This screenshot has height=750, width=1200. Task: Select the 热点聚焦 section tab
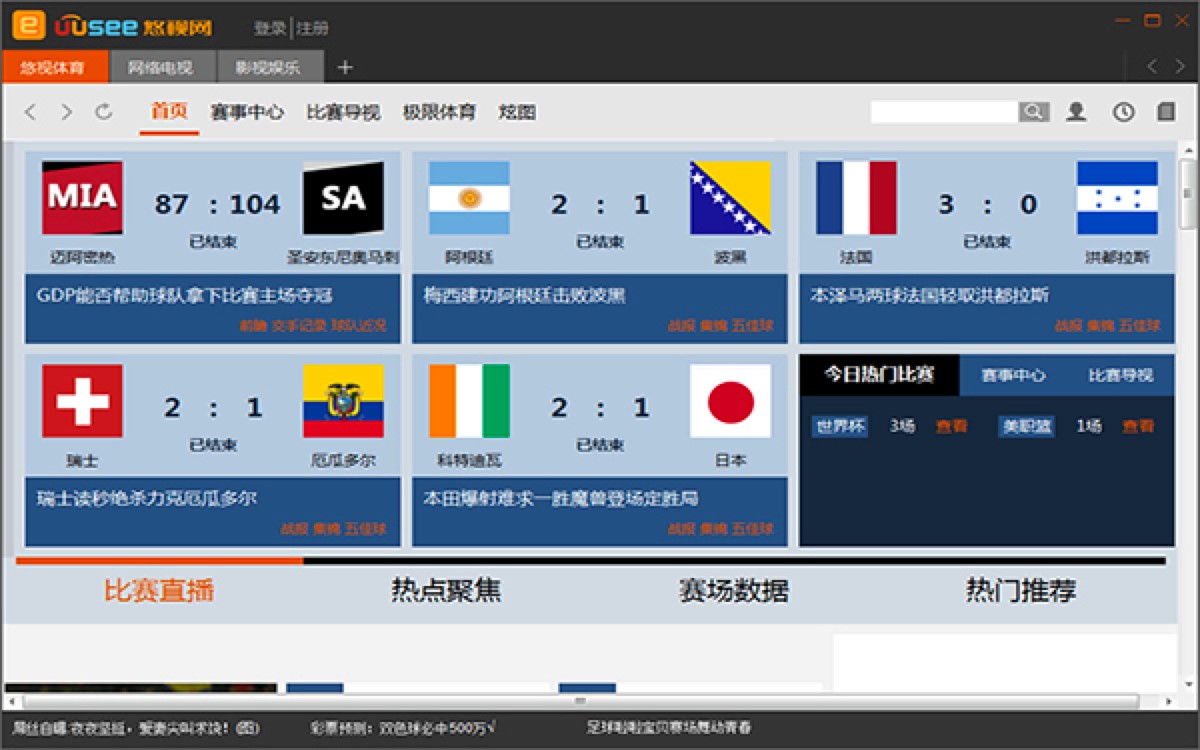point(446,590)
